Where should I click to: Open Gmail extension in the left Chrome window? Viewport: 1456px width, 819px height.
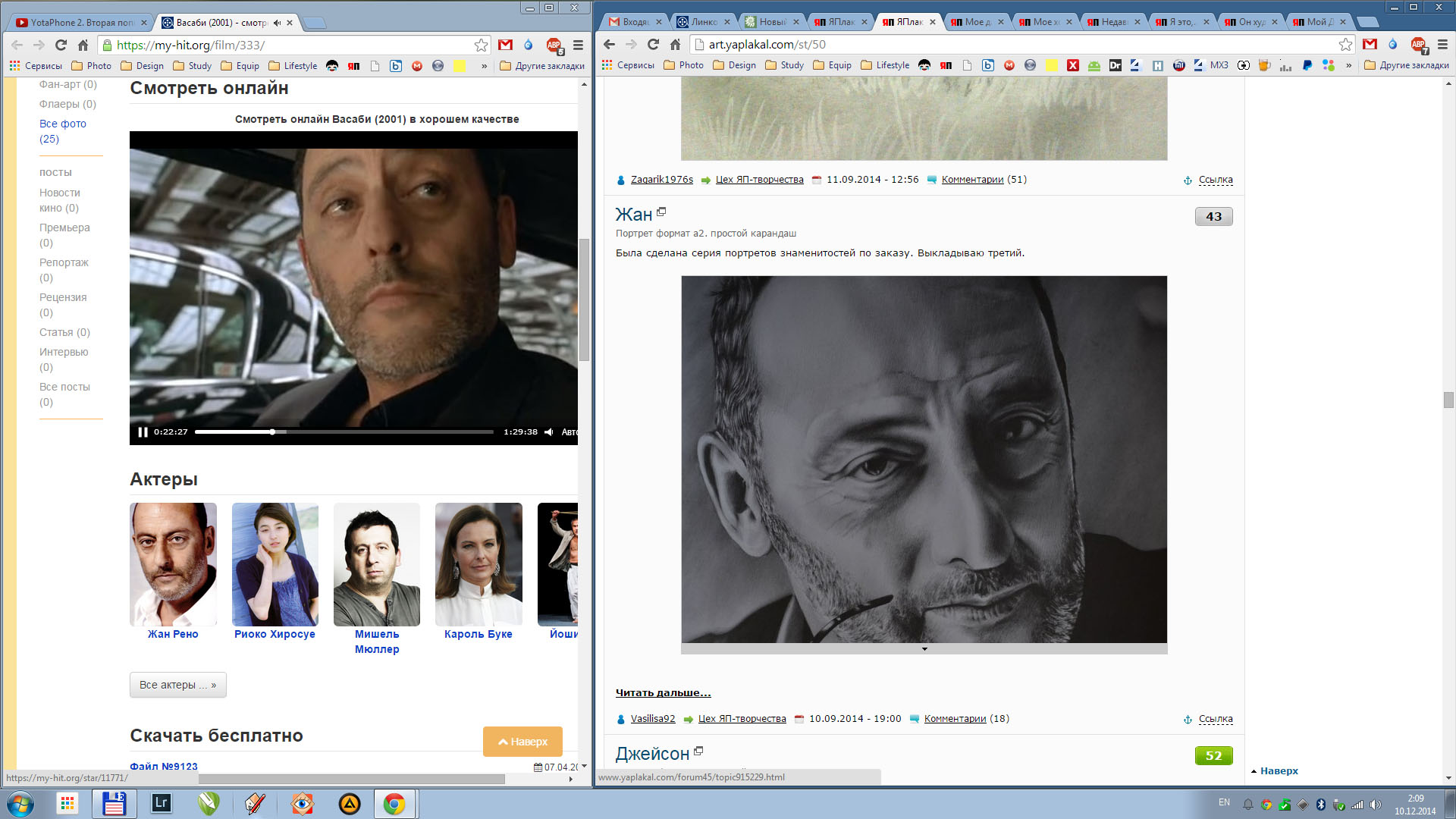[x=505, y=45]
